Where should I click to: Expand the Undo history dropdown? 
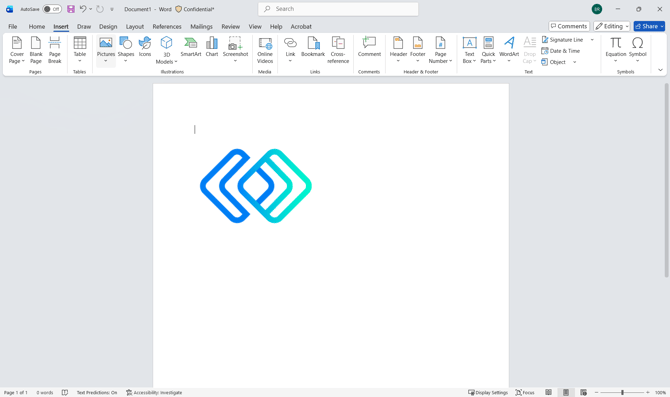click(x=91, y=9)
